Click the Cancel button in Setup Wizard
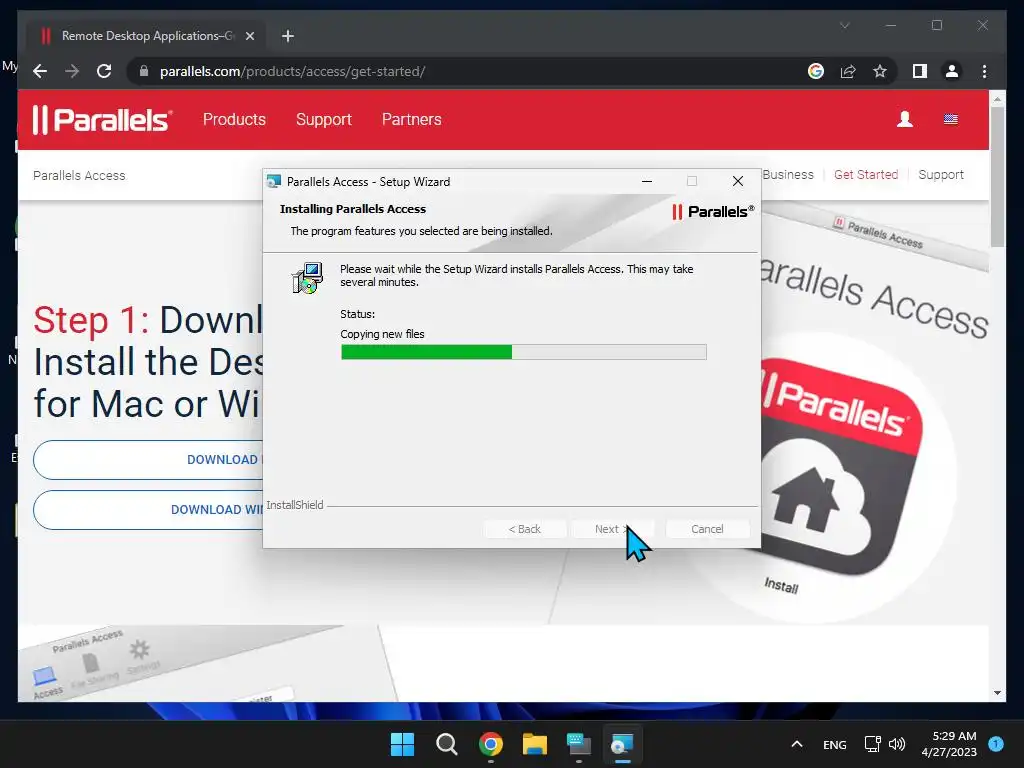The image size is (1024, 768). pos(707,529)
